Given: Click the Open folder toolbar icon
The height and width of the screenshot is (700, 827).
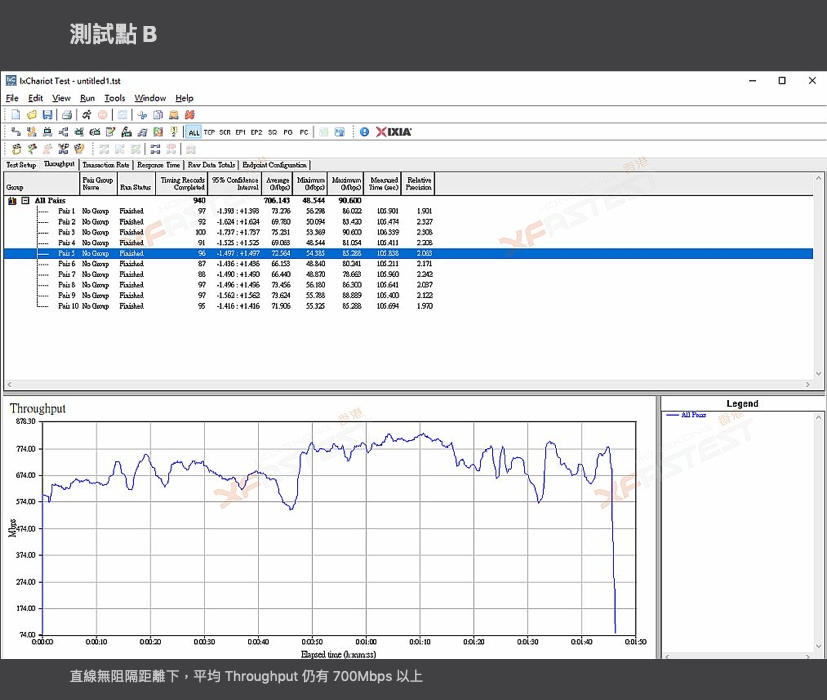Looking at the screenshot, I should (x=31, y=115).
